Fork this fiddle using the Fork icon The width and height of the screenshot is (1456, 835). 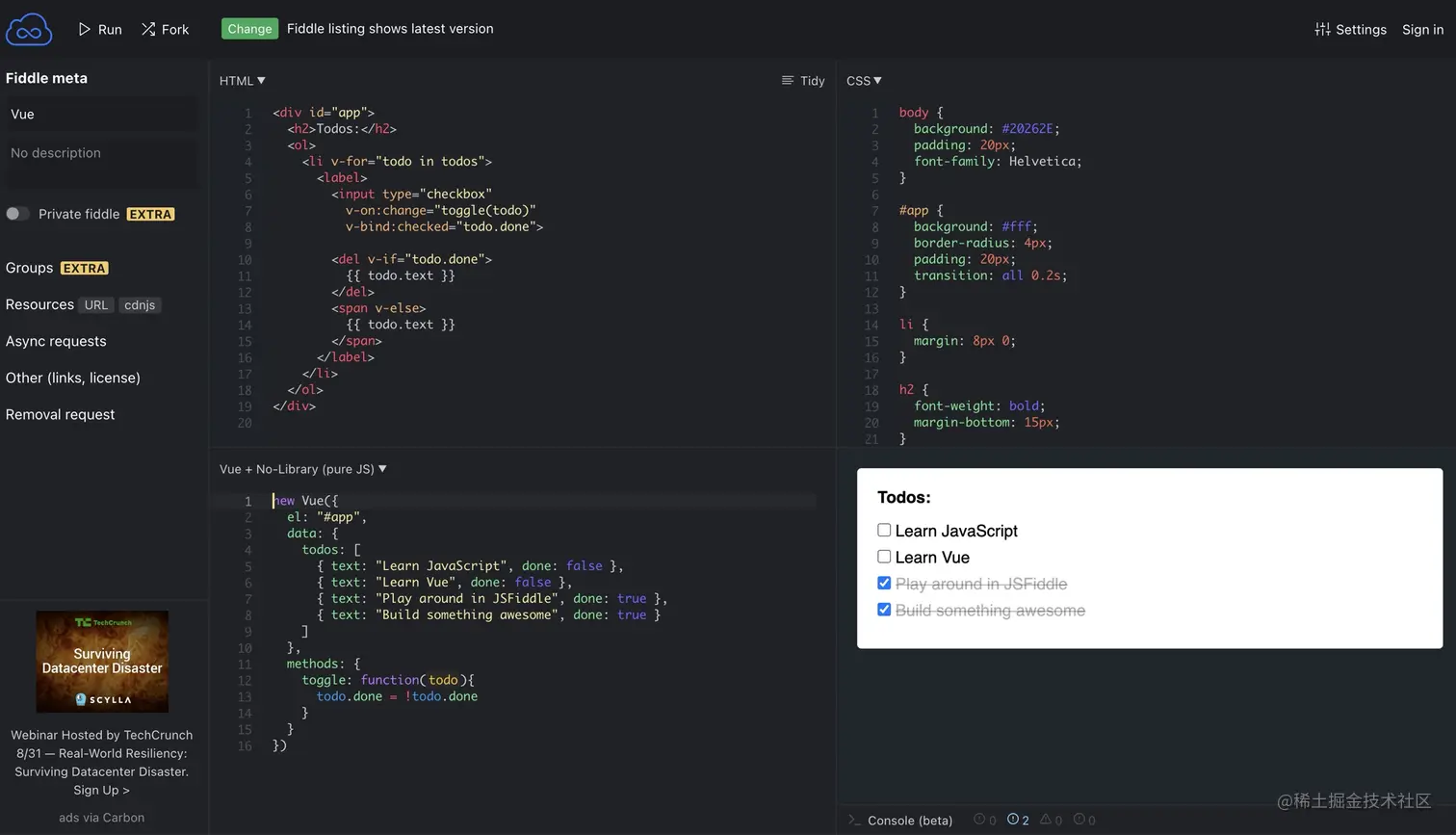point(148,29)
